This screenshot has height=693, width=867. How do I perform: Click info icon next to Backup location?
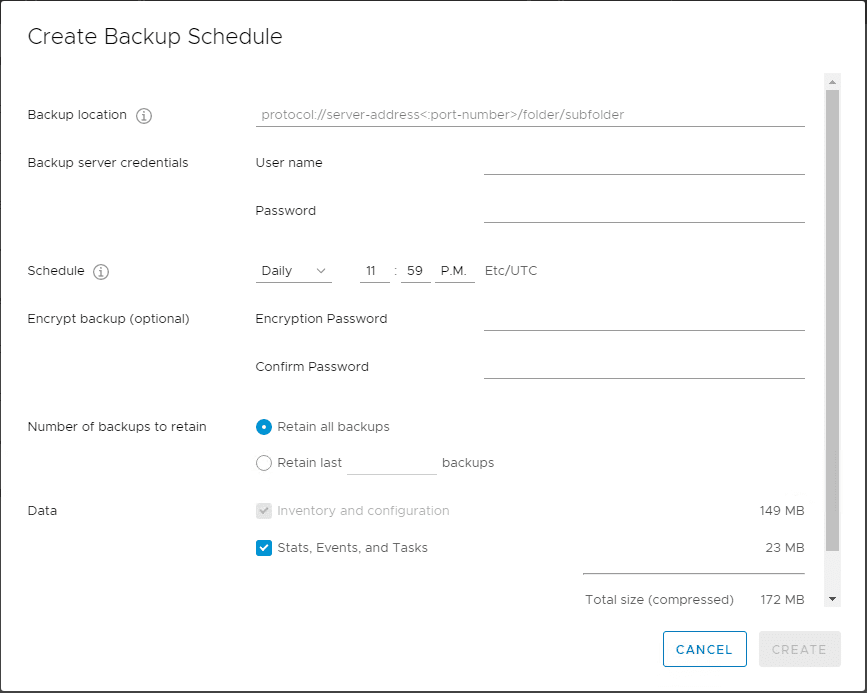point(144,116)
